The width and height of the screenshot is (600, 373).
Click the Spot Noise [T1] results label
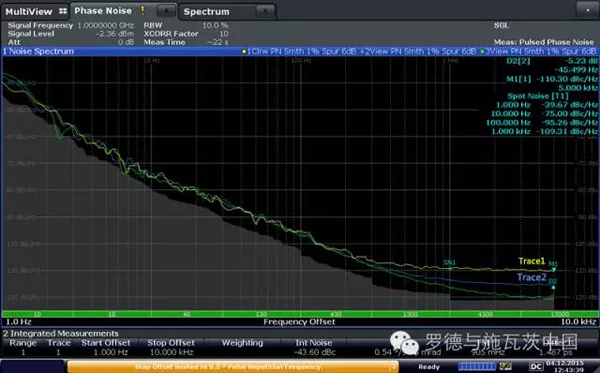coord(538,96)
